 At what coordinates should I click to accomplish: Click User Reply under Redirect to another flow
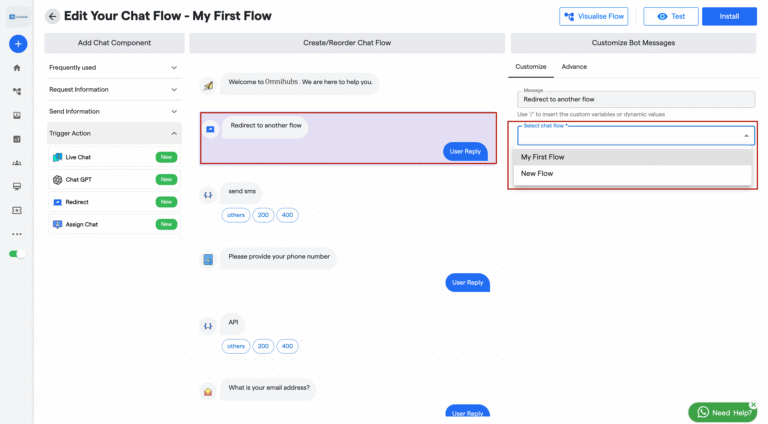tap(465, 152)
